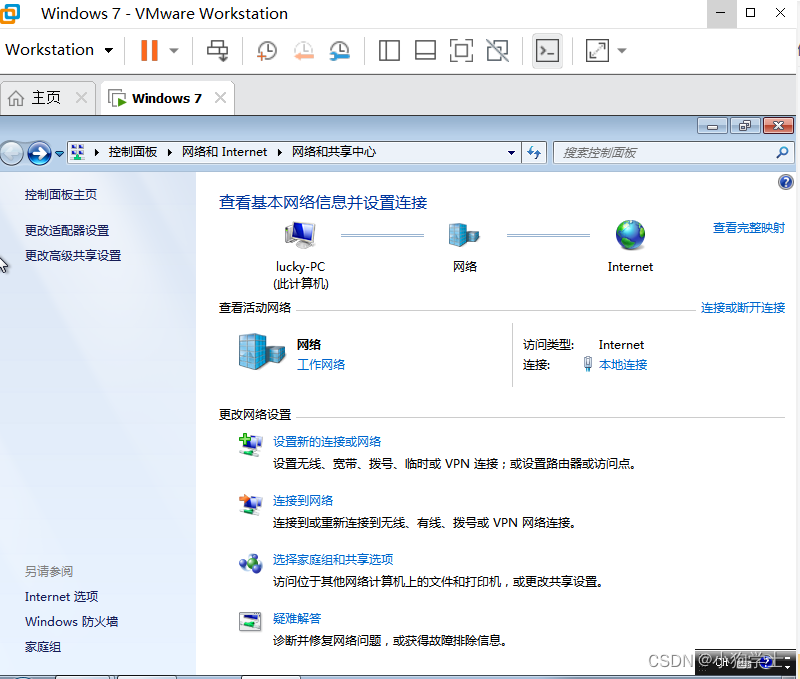
Task: Send Ctrl+Alt+Del to the VM
Action: tap(217, 51)
